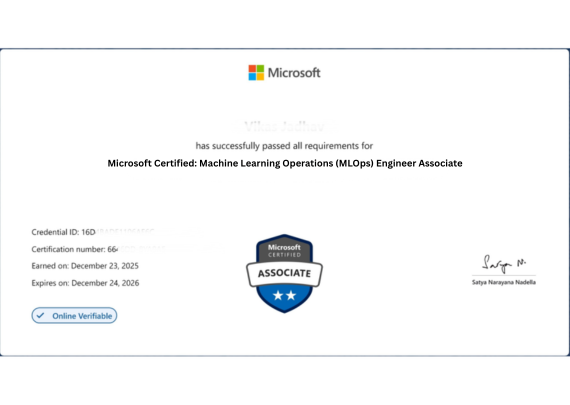Screen dimensions: 570x405
Task: Click the Online Verifiable badge button
Action: pos(74,316)
